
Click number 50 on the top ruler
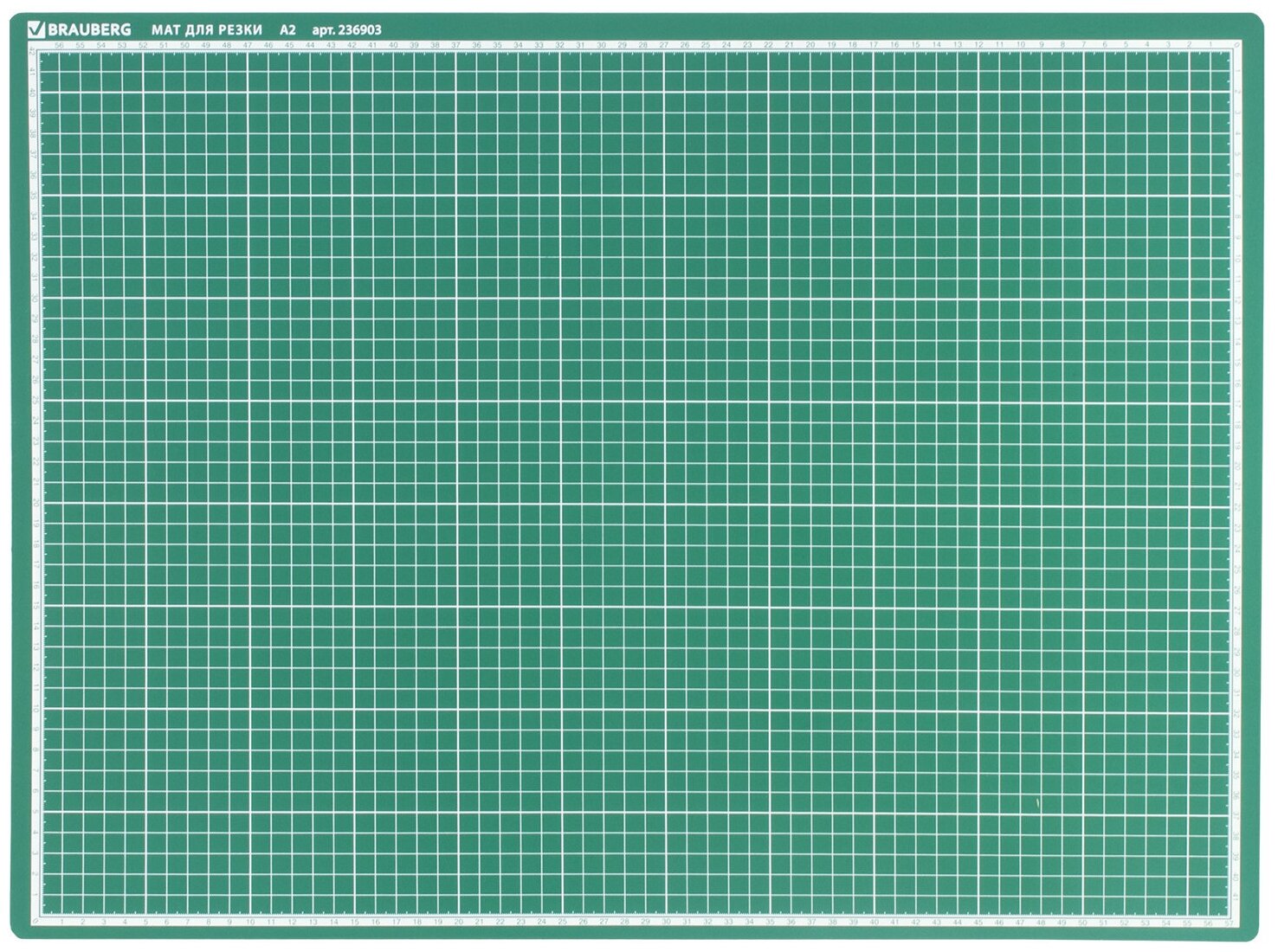tap(184, 44)
